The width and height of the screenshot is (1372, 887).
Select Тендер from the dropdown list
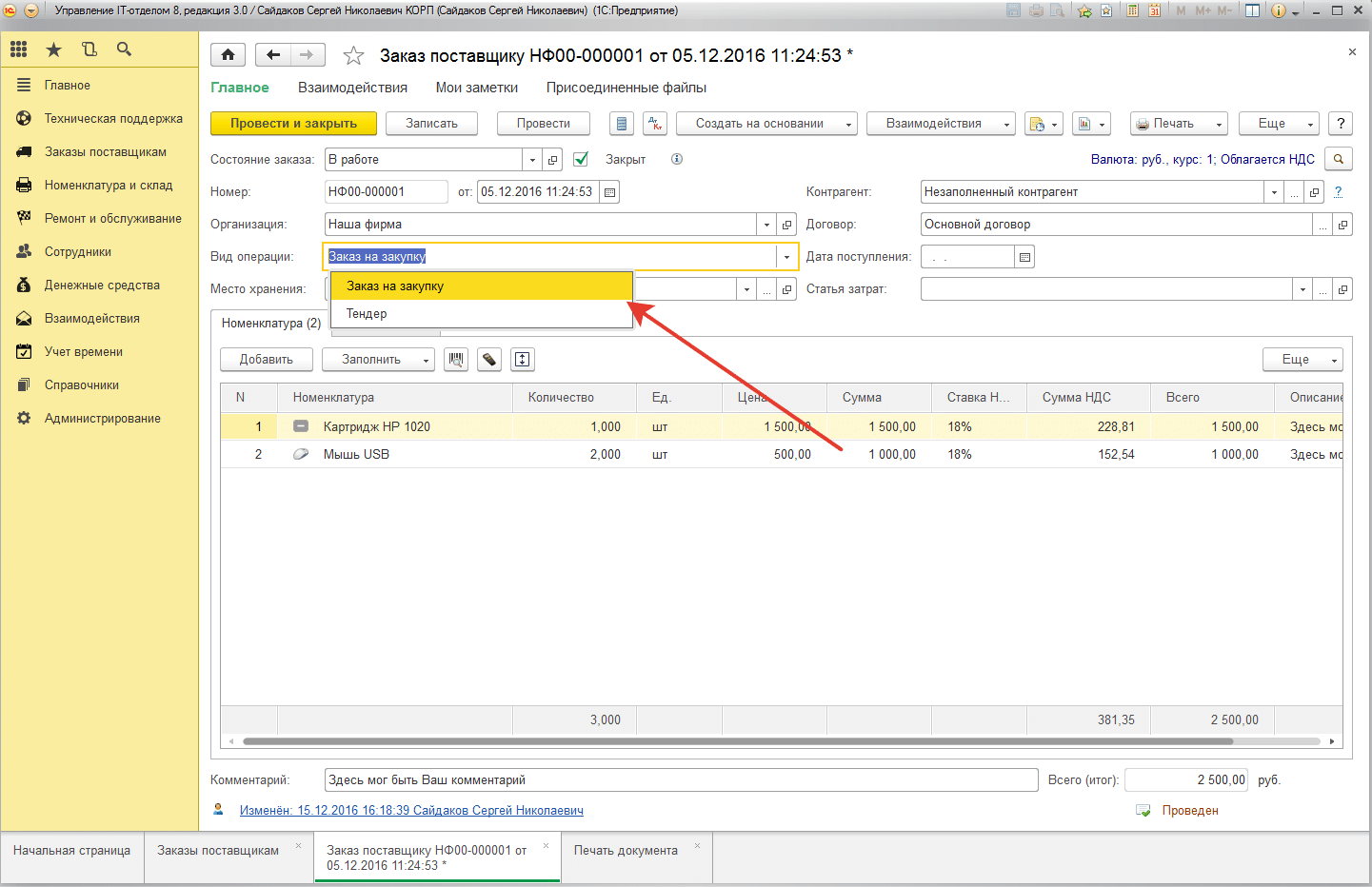pos(367,314)
